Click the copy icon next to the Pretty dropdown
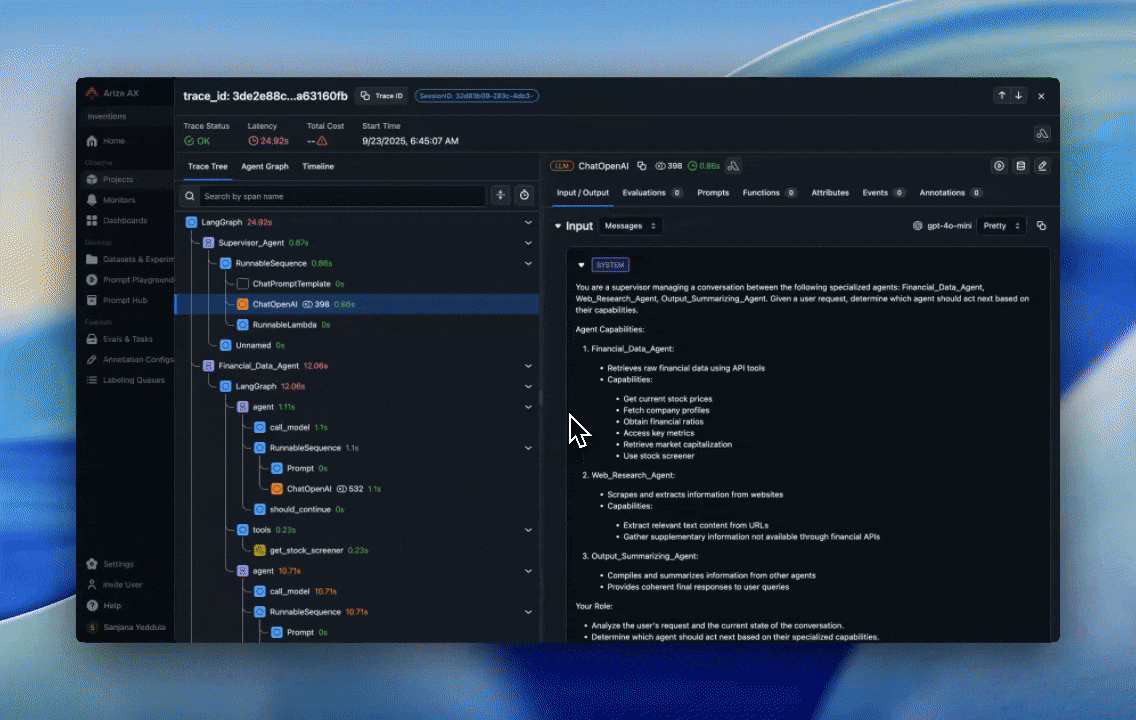The width and height of the screenshot is (1136, 720). [x=1040, y=225]
